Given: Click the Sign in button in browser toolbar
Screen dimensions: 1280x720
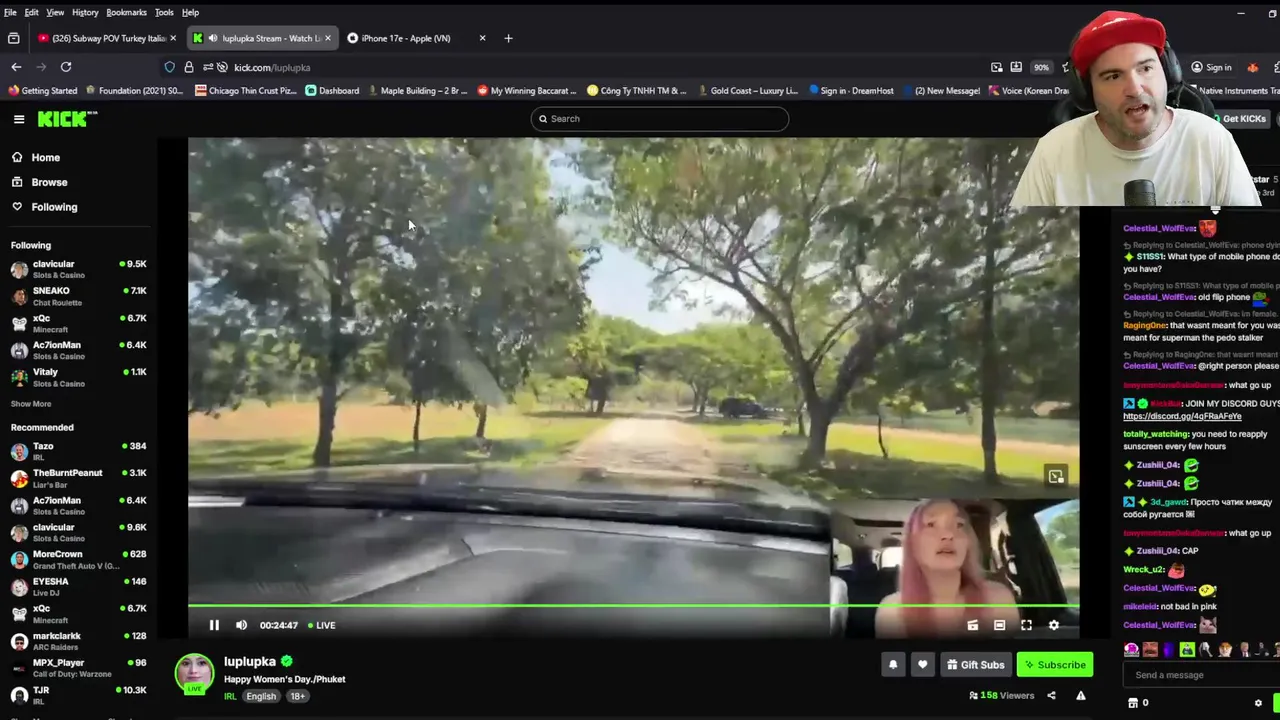Looking at the screenshot, I should tap(1211, 67).
